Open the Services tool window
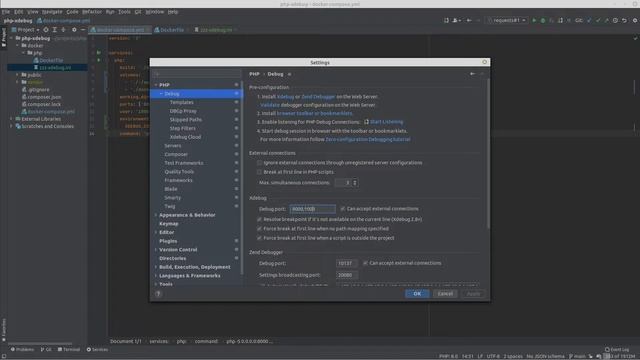 [97, 349]
